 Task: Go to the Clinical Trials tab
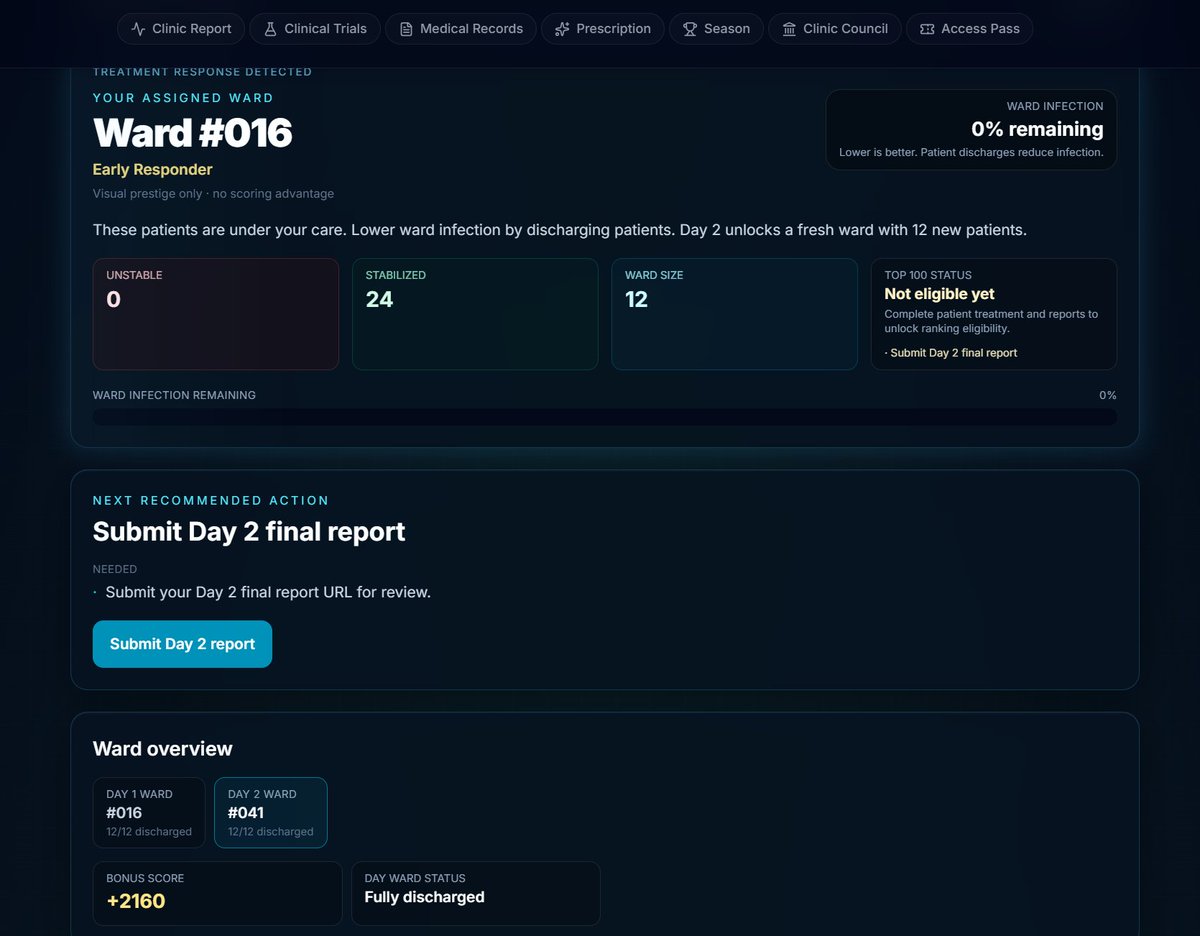coord(314,29)
